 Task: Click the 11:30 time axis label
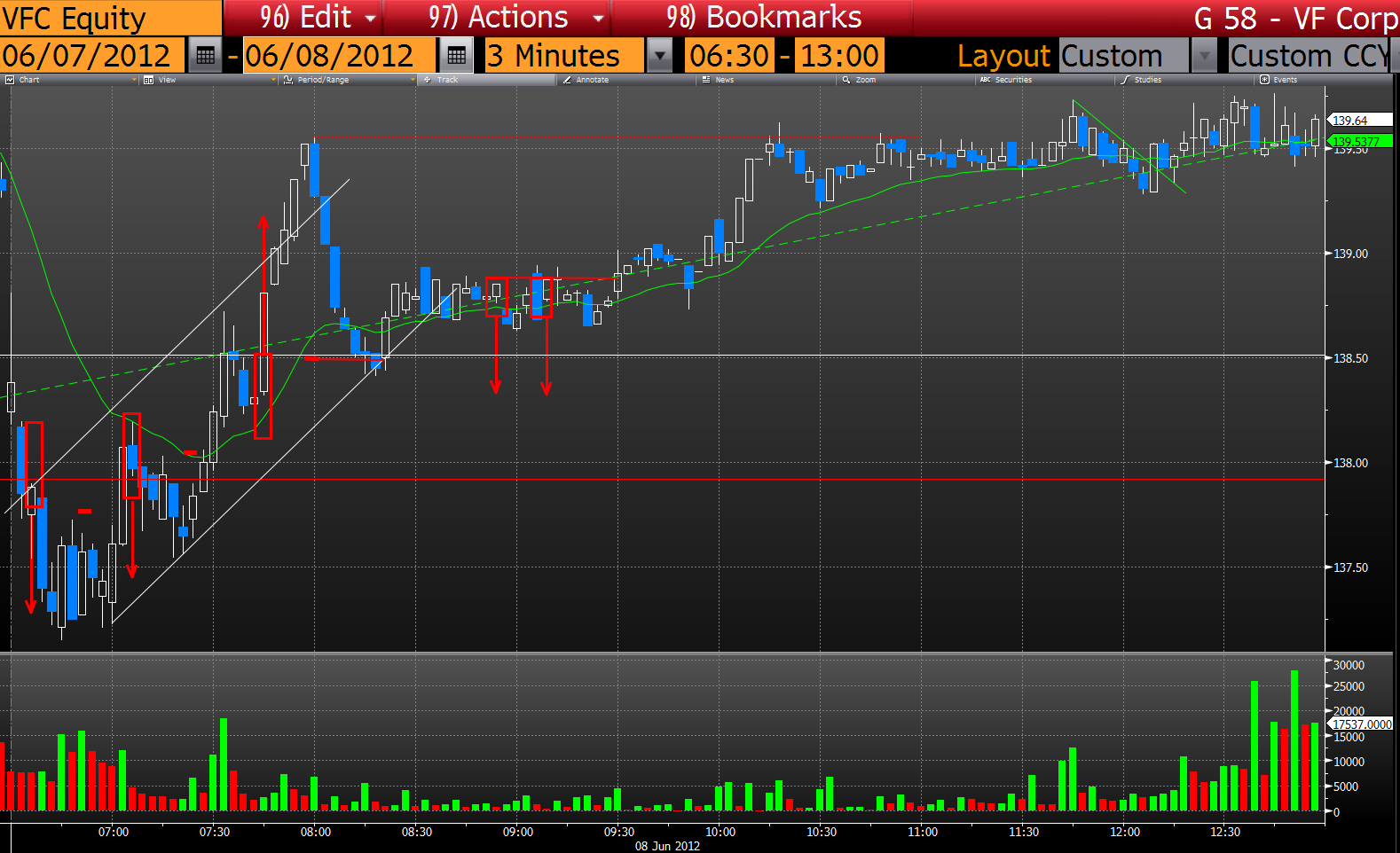tap(1024, 832)
